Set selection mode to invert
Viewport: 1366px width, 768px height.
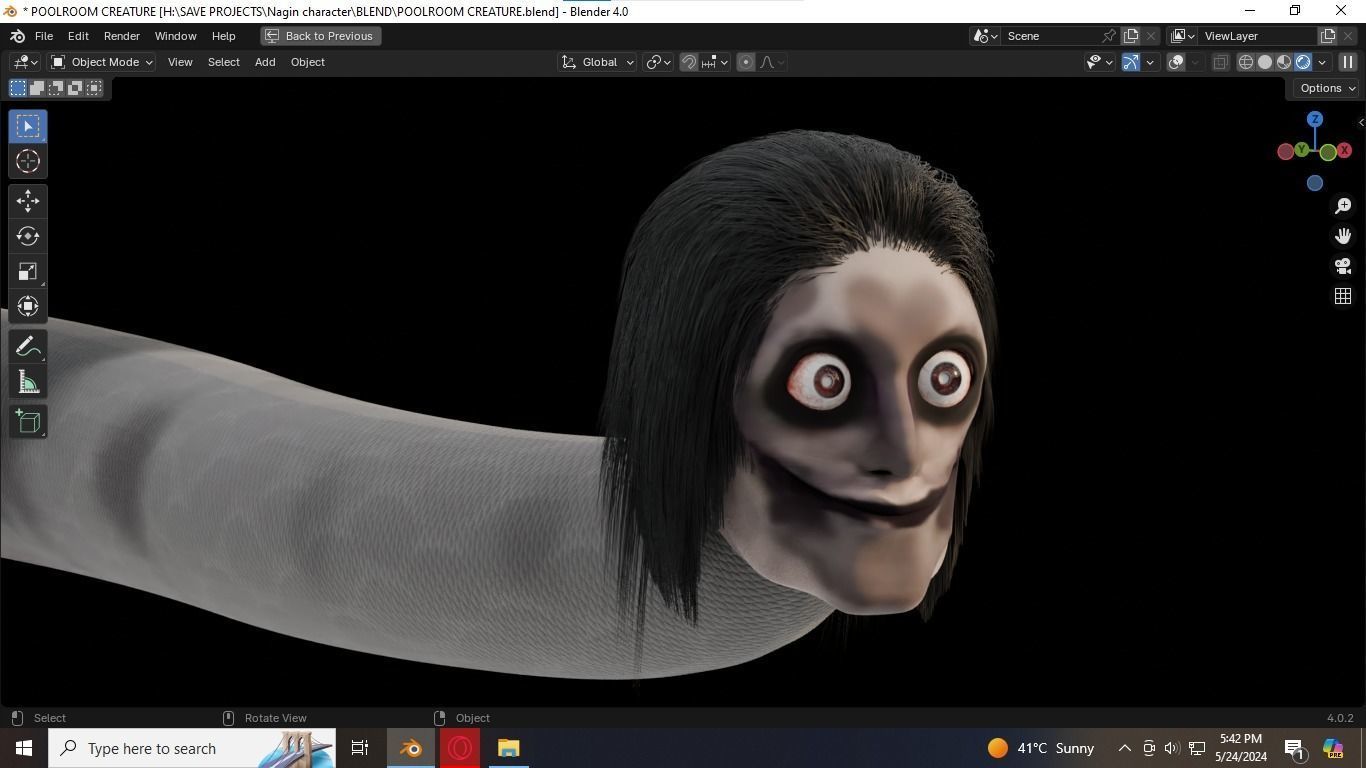click(75, 88)
